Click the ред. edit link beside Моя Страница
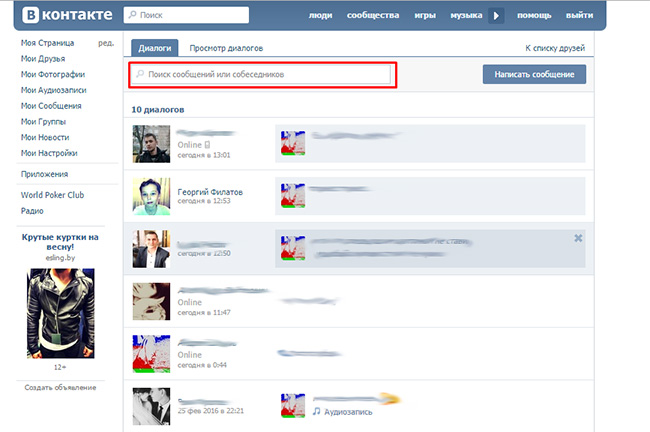 pyautogui.click(x=106, y=43)
